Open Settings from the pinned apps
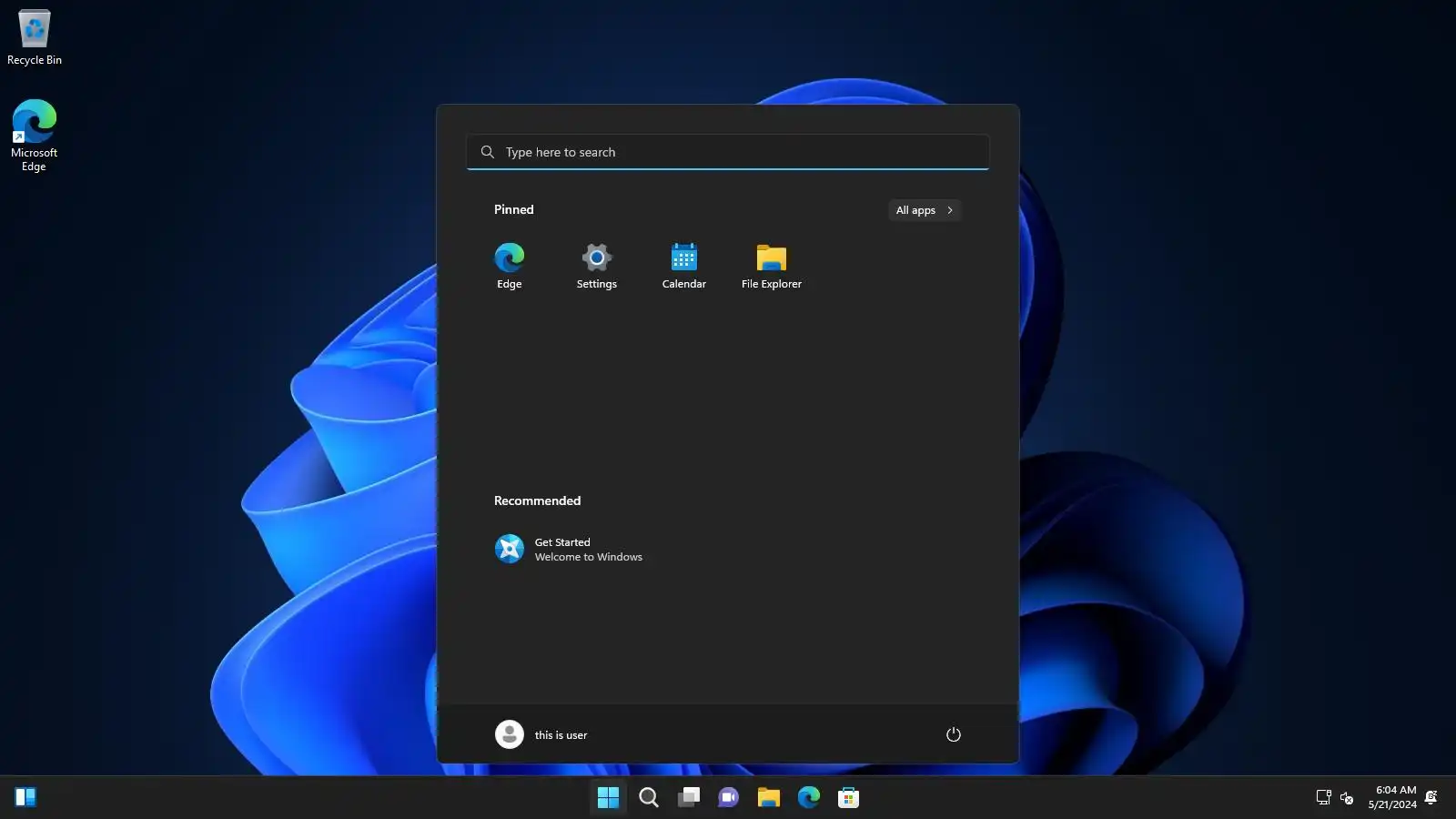The width and height of the screenshot is (1456, 819). click(596, 266)
